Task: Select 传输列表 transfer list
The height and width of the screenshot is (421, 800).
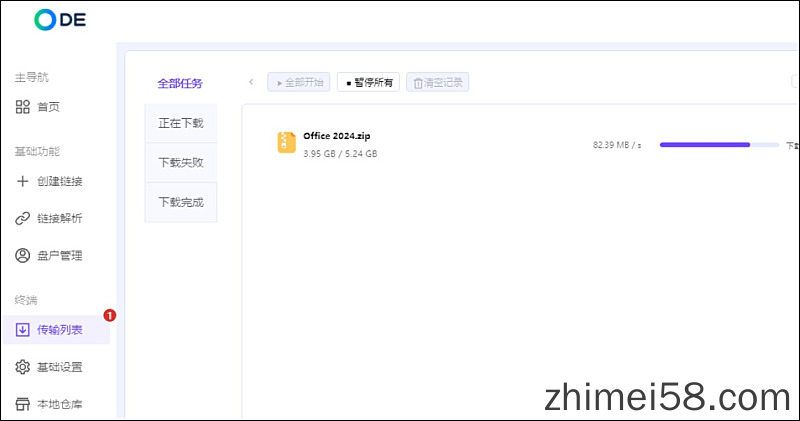Action: [59, 329]
